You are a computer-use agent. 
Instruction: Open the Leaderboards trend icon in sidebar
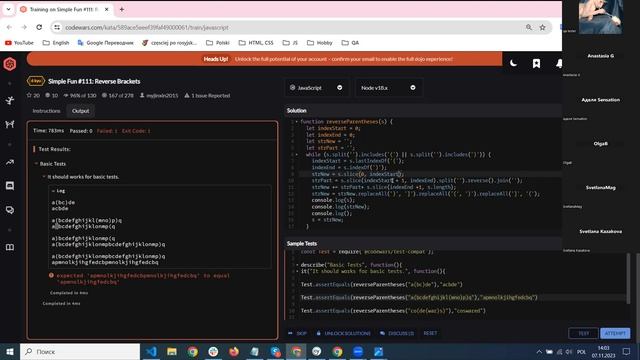(x=10, y=162)
